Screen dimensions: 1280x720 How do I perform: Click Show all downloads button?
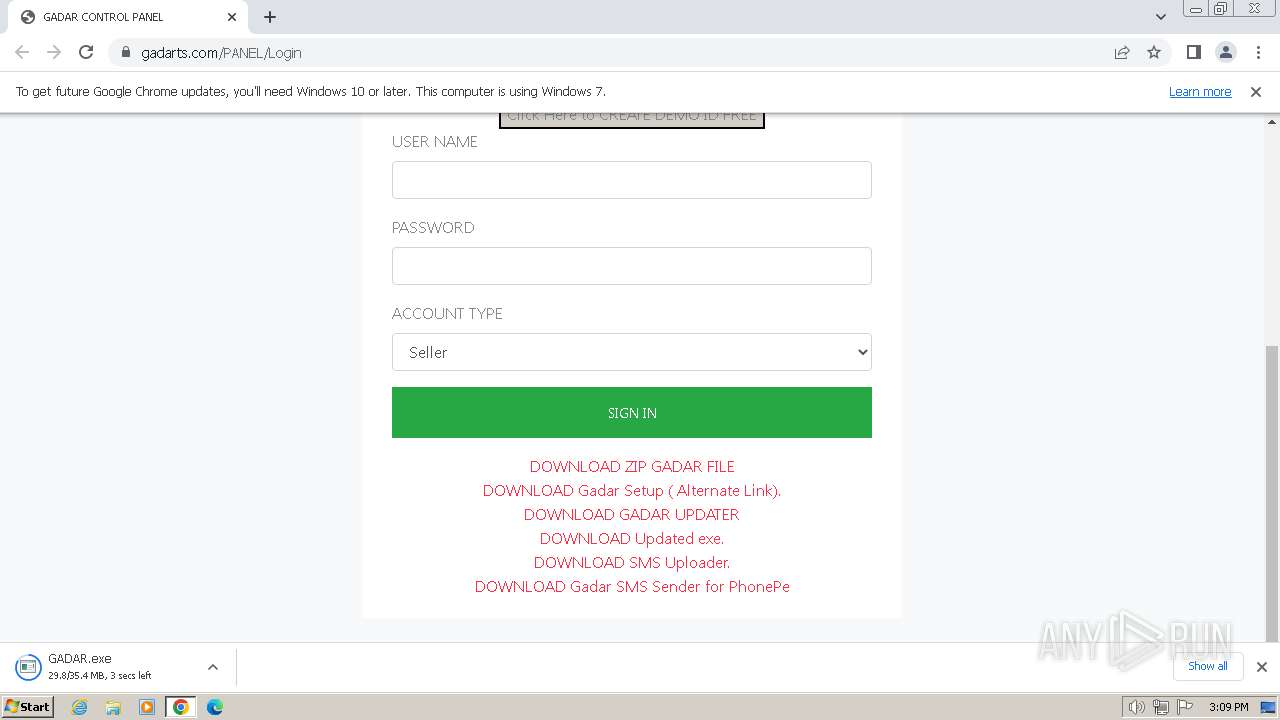(x=1207, y=666)
